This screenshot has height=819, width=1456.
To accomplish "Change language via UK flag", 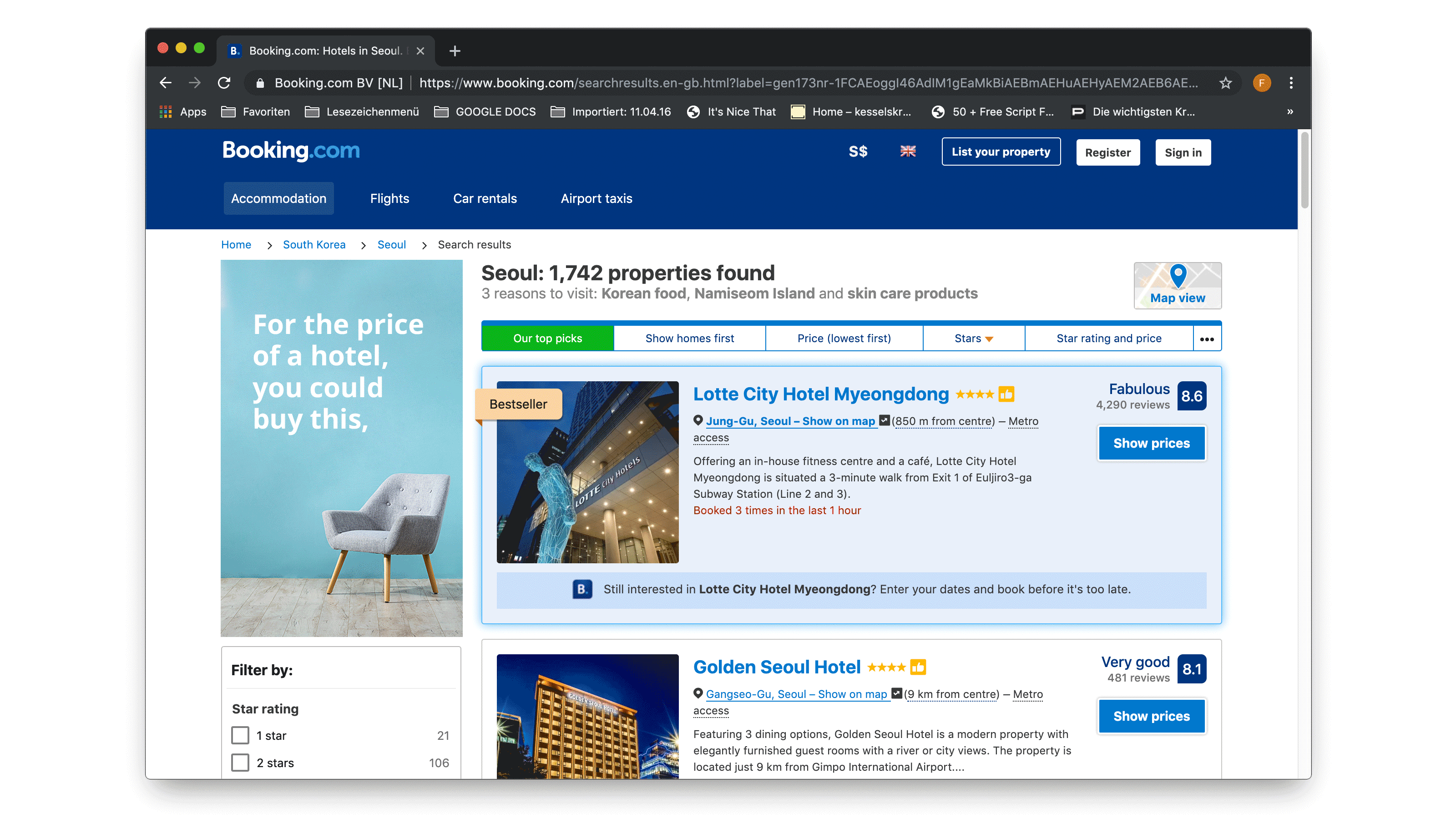I will 908,152.
